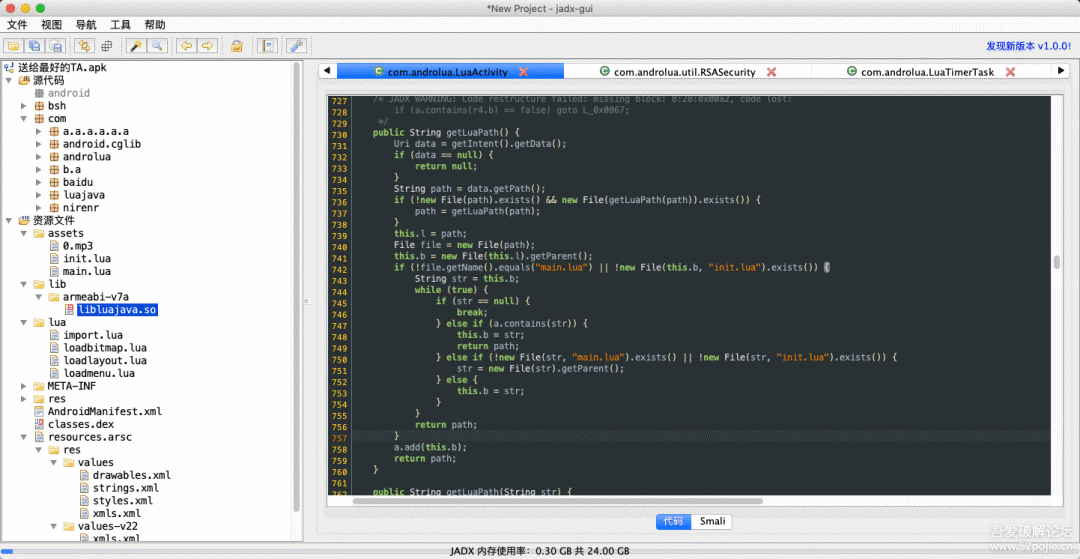Open the 工具 menu
This screenshot has height=559, width=1080.
120,25
